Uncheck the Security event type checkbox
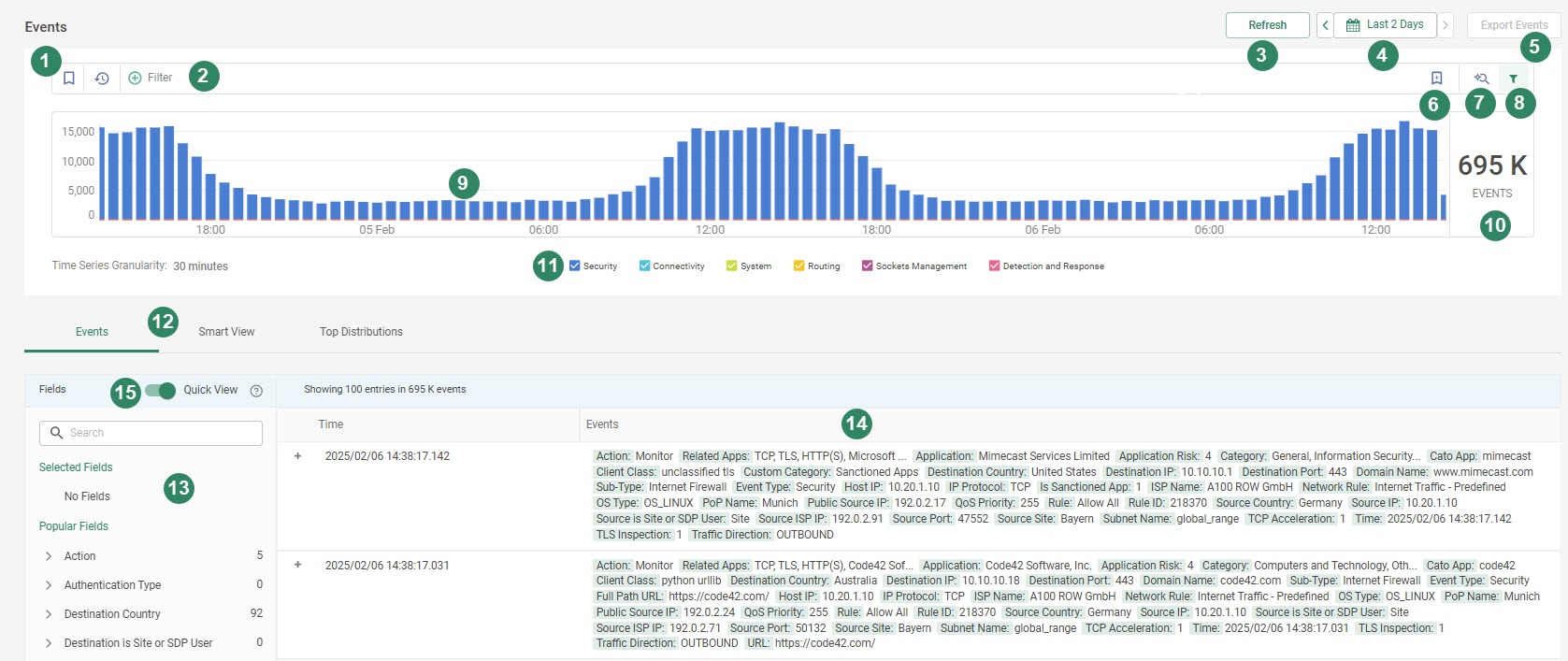1568x661 pixels. (575, 266)
